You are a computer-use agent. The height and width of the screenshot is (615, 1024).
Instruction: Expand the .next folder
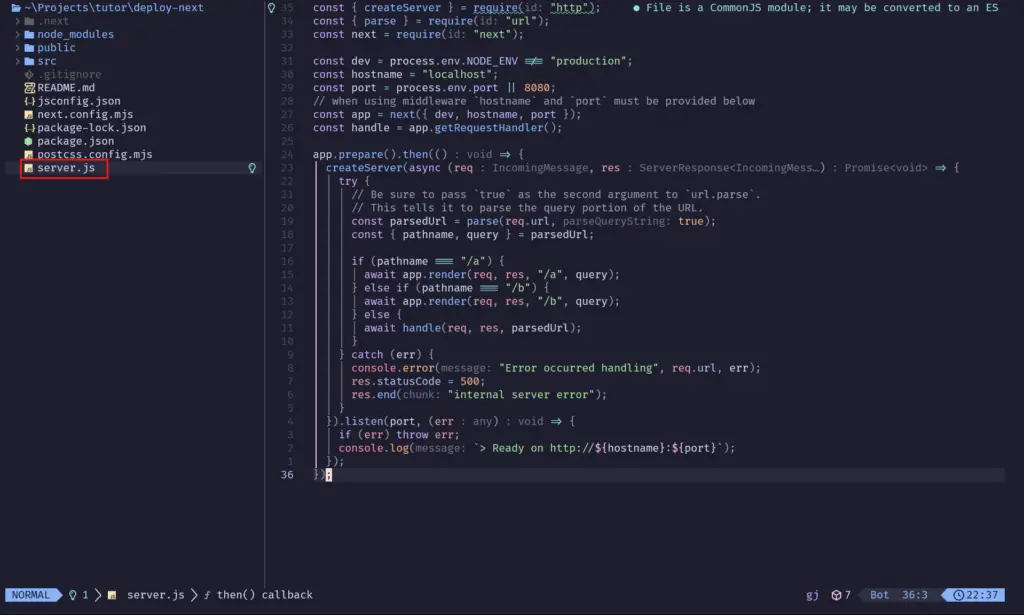pos(18,20)
